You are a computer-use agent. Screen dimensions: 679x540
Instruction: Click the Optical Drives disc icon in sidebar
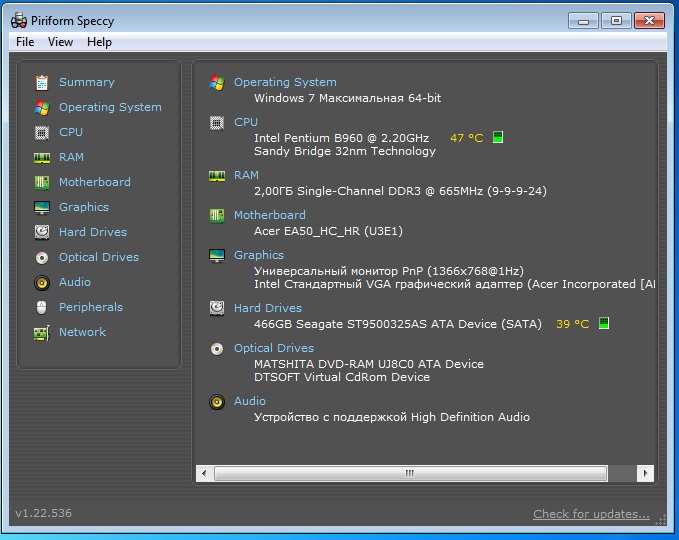[x=41, y=257]
